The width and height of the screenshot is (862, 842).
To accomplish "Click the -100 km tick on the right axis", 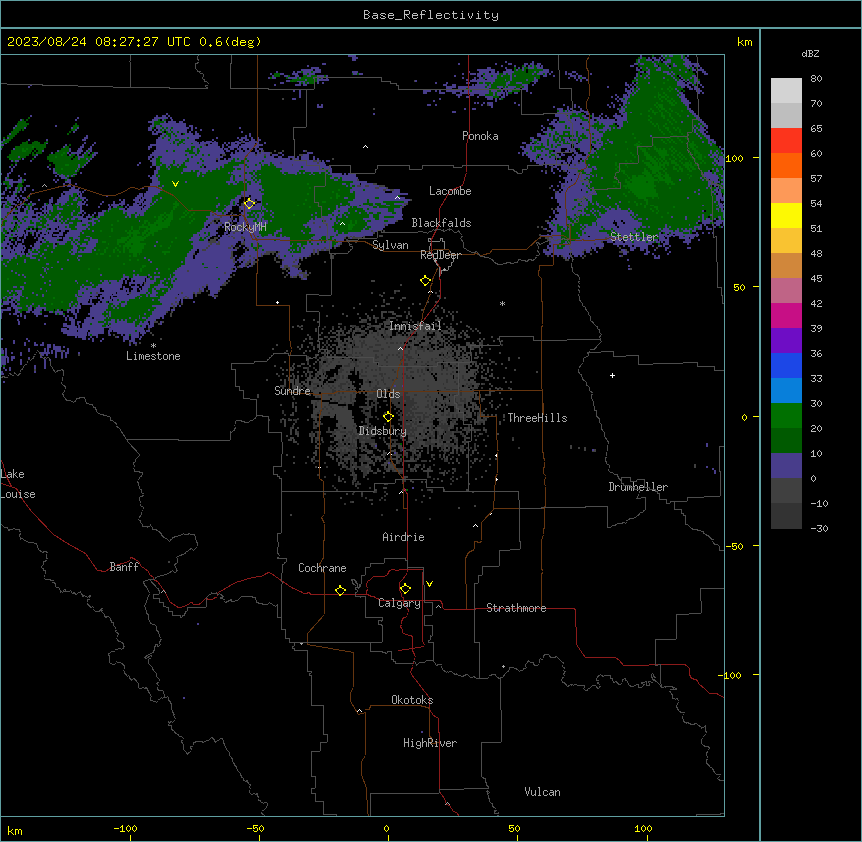I will click(730, 675).
